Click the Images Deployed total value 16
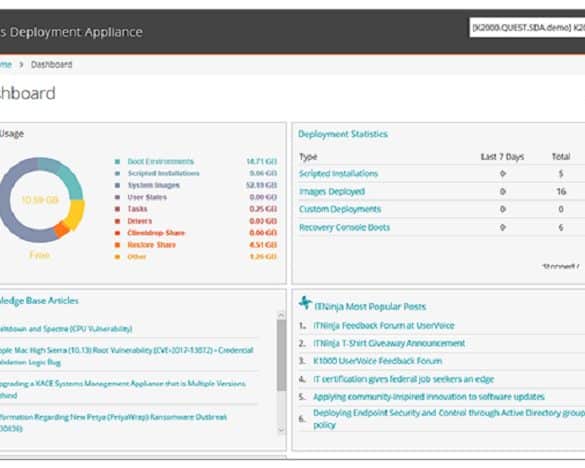This screenshot has height=468, width=585. click(561, 192)
